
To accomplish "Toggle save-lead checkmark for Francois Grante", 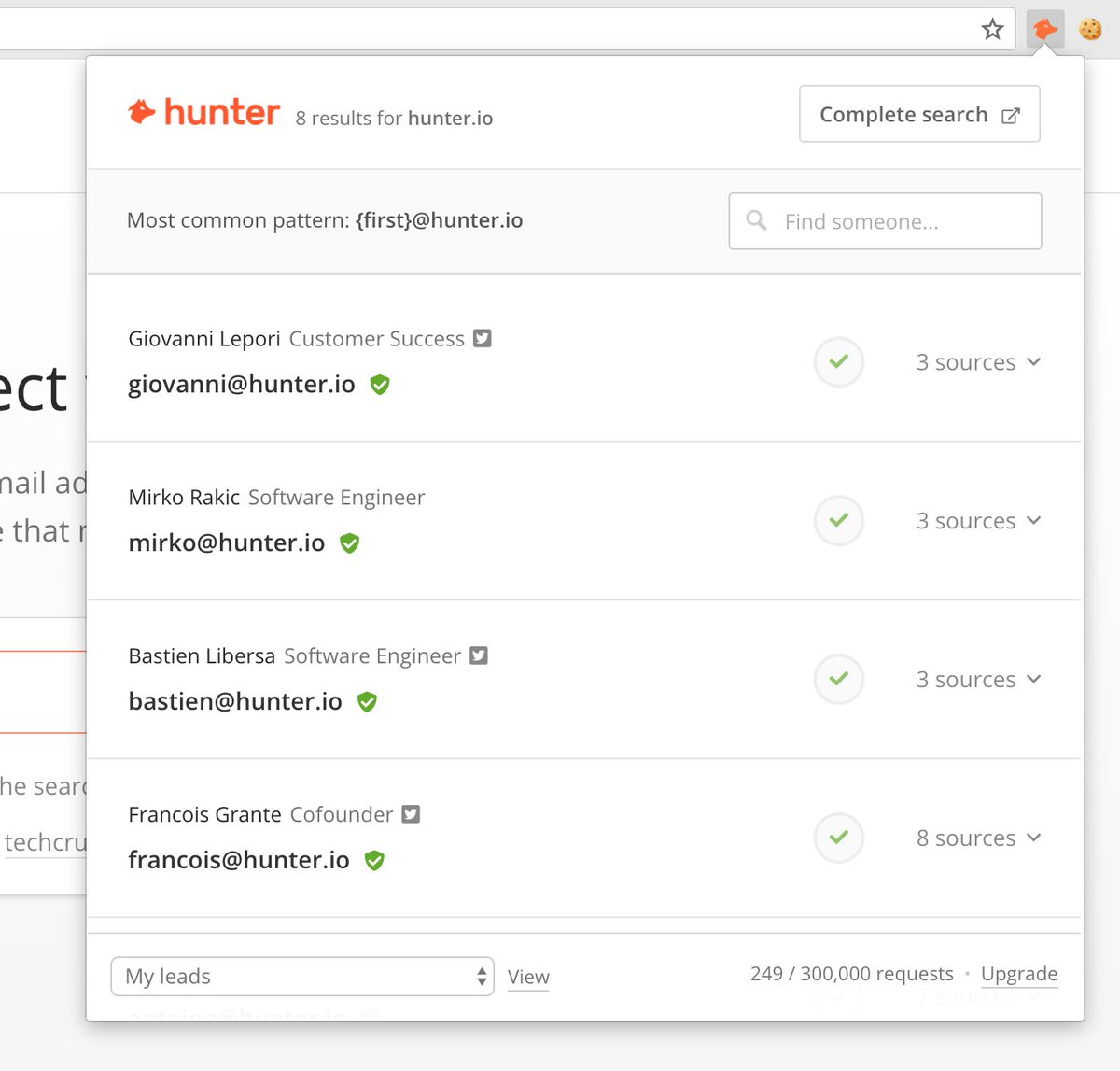I will tap(839, 838).
